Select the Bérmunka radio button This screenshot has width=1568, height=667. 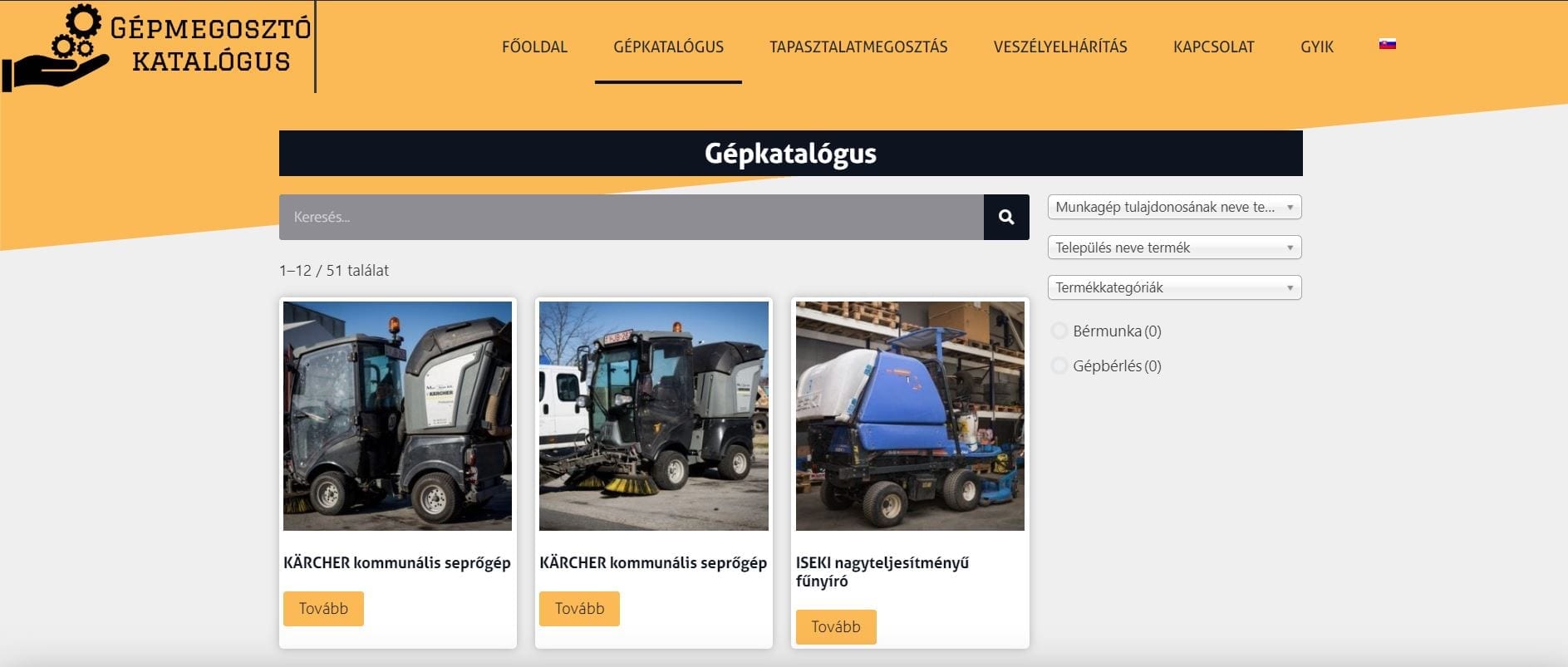point(1059,331)
